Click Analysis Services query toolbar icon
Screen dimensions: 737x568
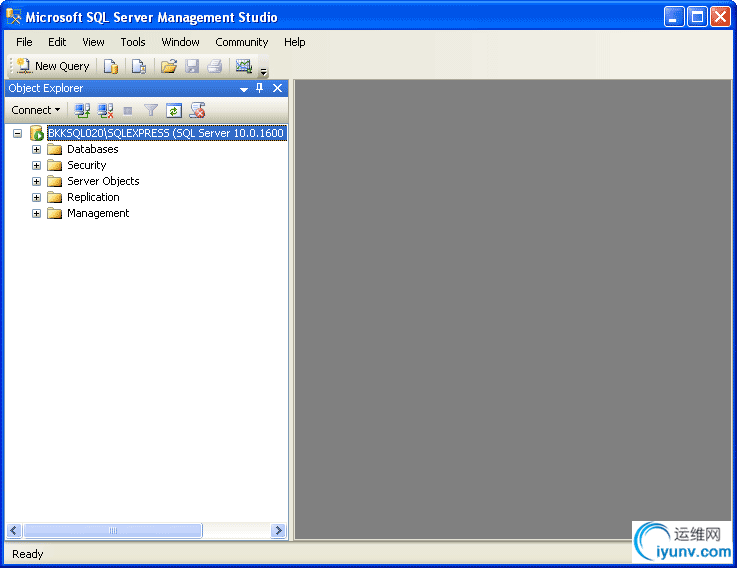[139, 66]
